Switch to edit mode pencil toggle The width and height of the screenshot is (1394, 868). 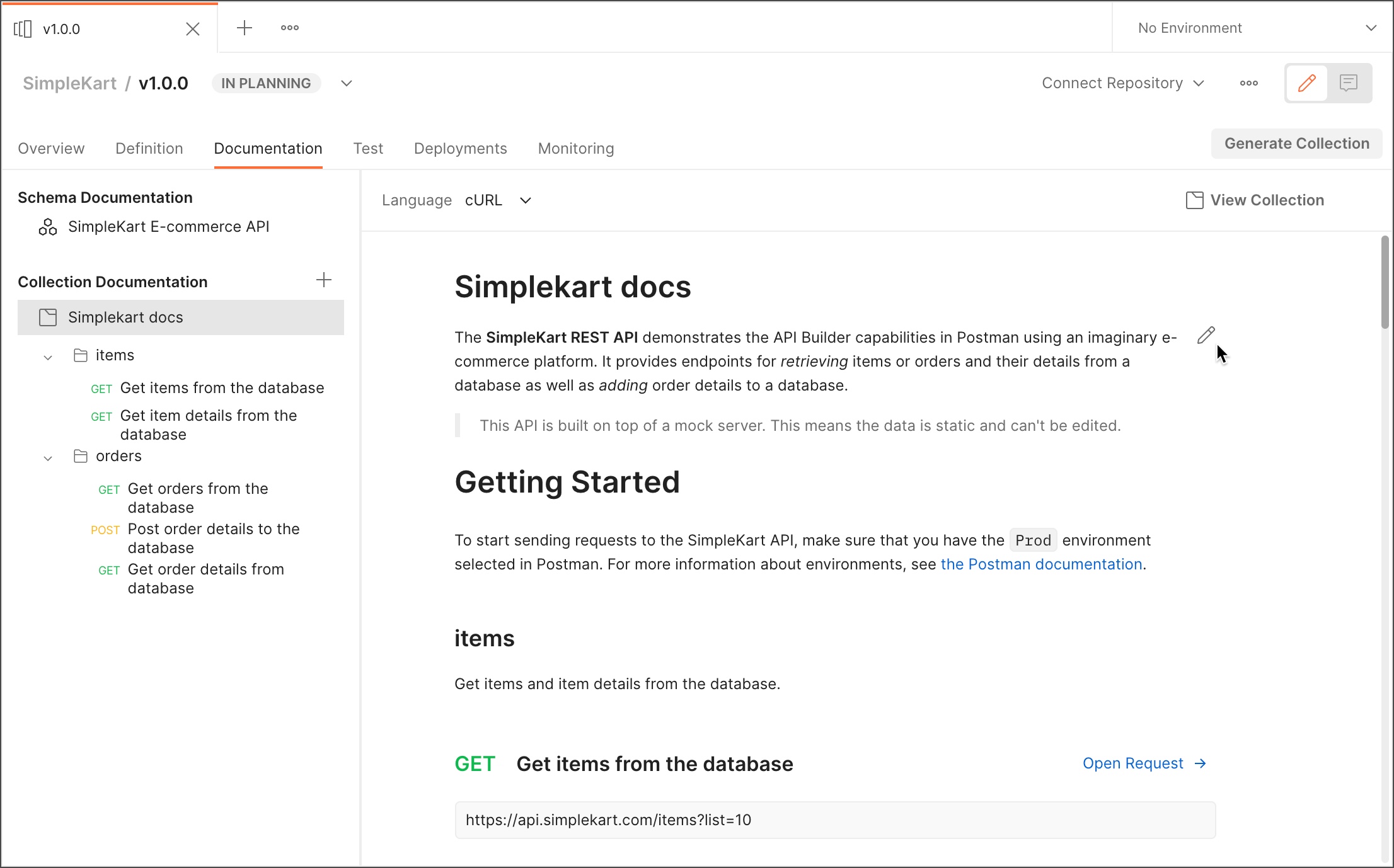[x=1307, y=83]
